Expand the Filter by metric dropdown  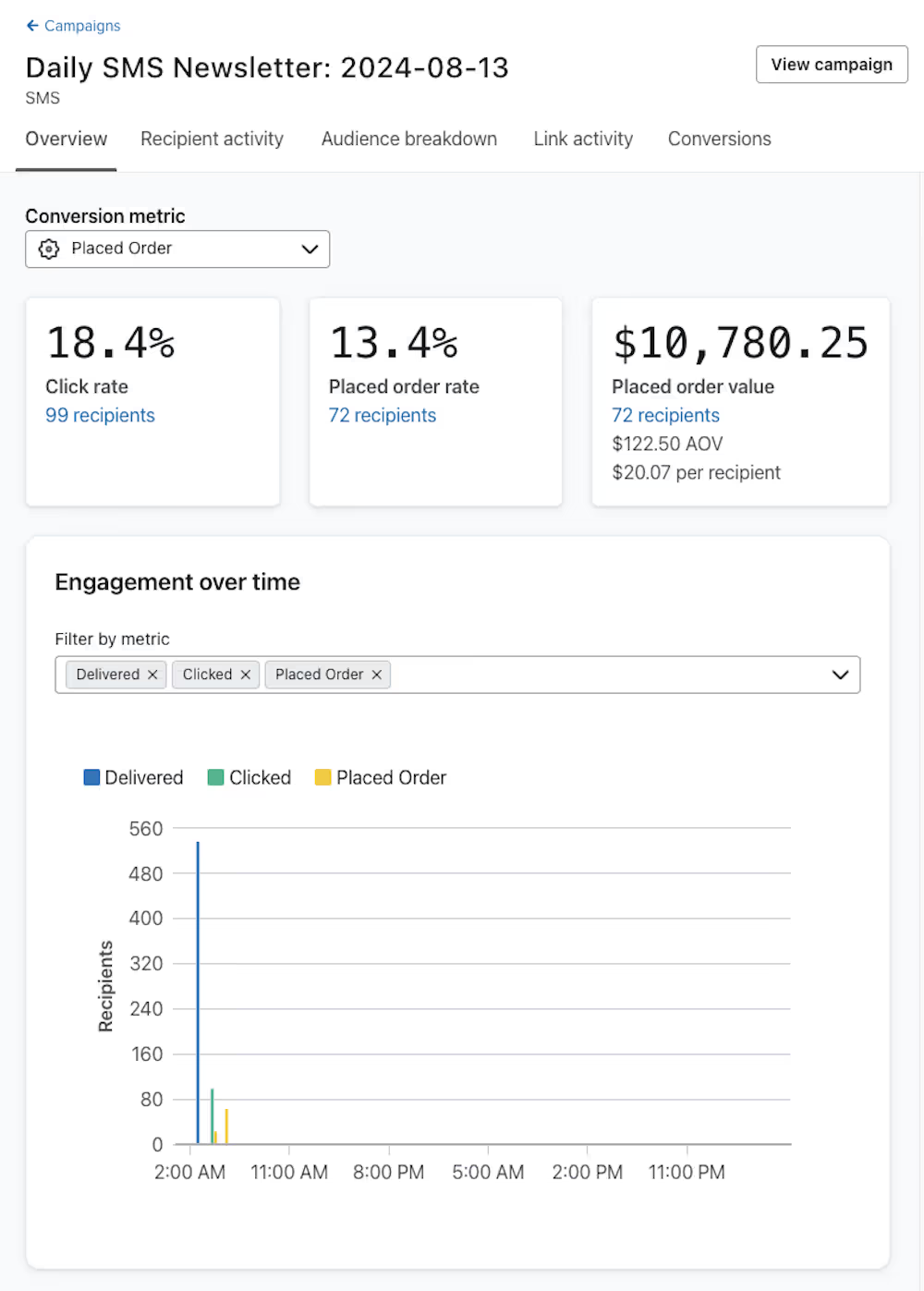[x=840, y=675]
